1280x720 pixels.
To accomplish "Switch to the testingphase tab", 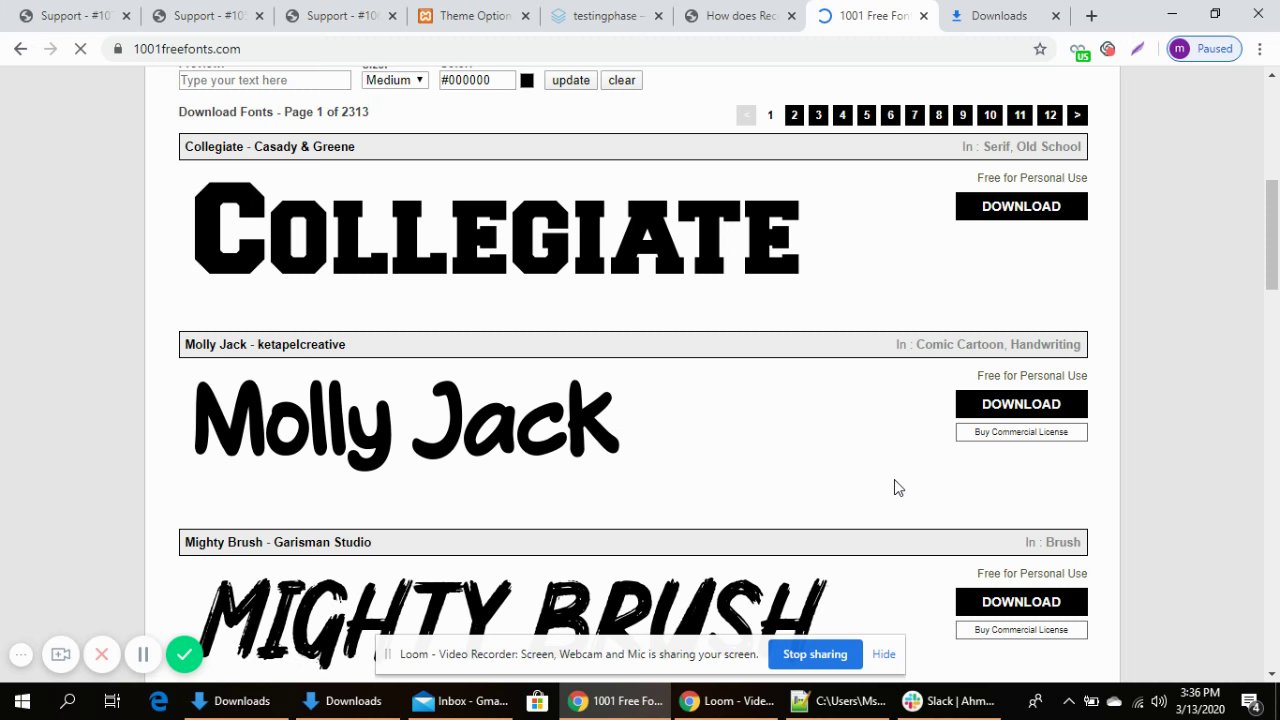I will click(x=607, y=16).
